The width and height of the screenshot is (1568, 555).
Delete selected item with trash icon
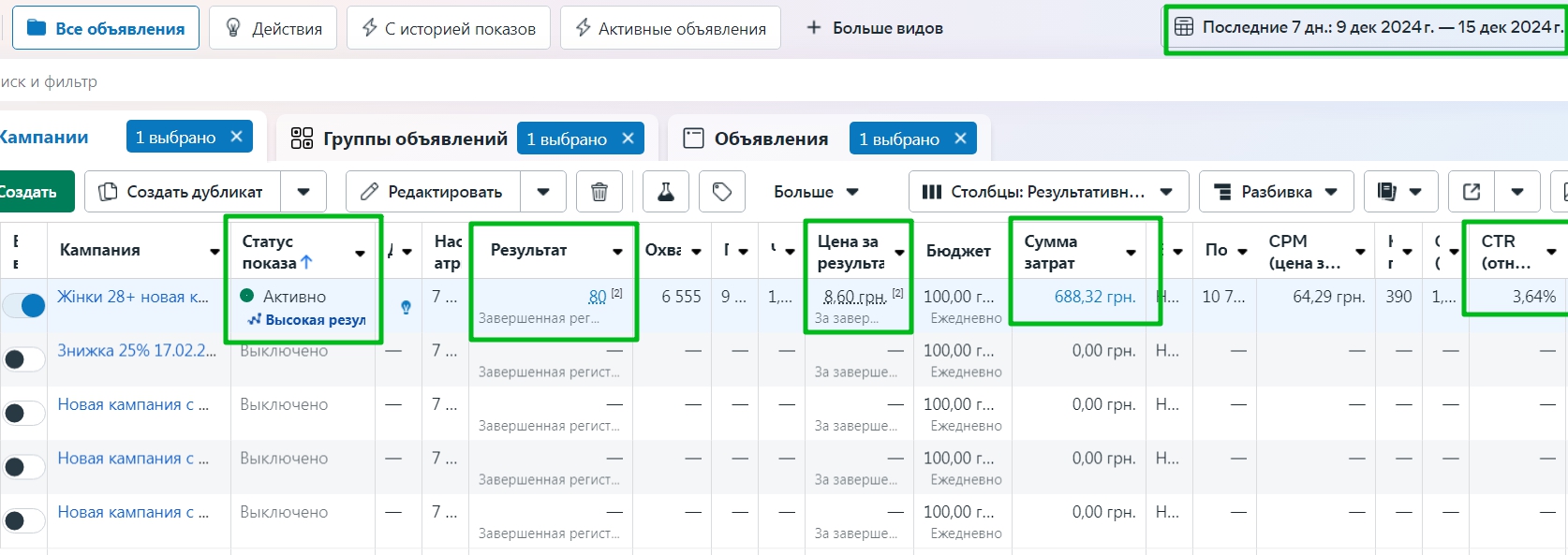click(x=599, y=192)
